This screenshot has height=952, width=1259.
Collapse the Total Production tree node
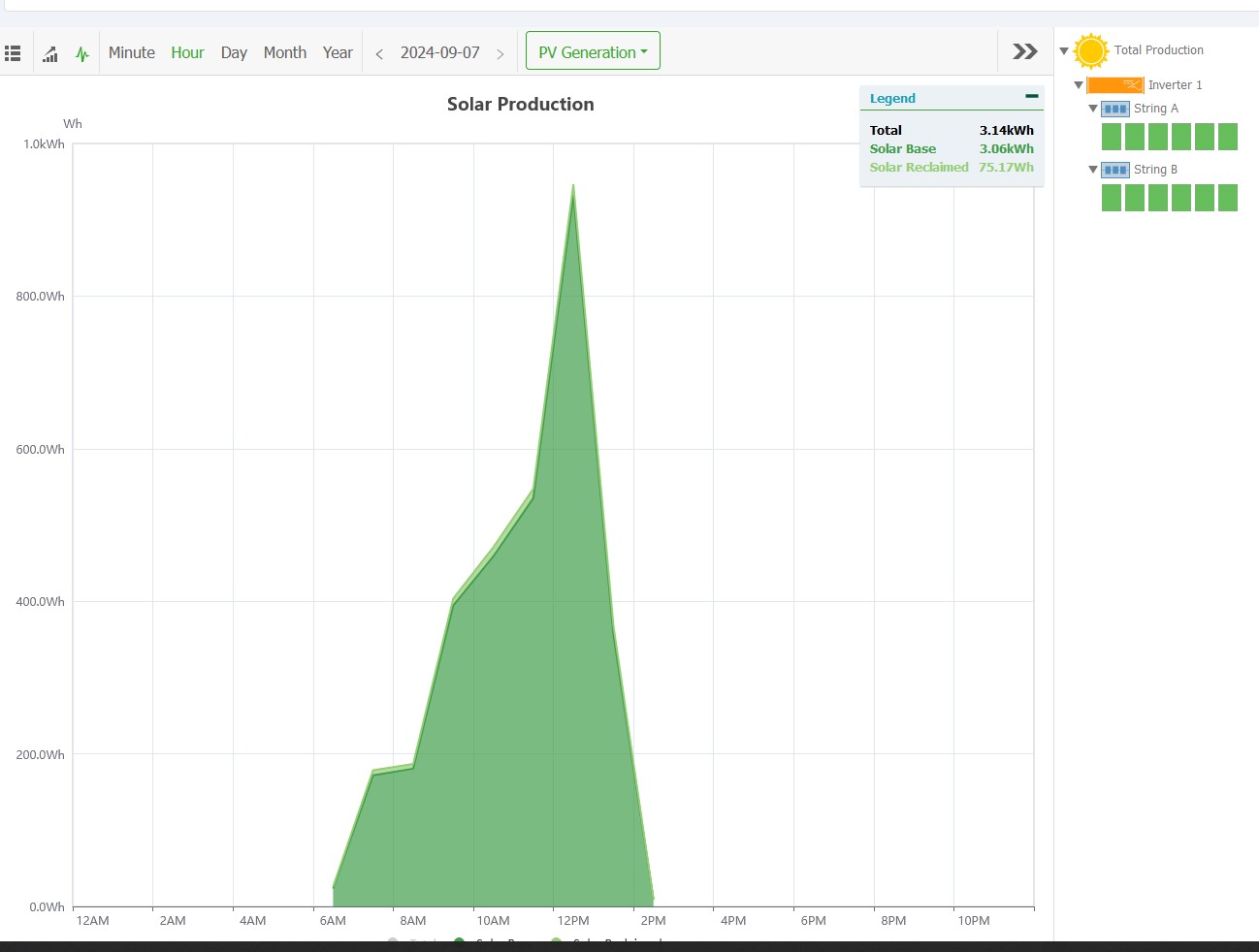coord(1064,51)
